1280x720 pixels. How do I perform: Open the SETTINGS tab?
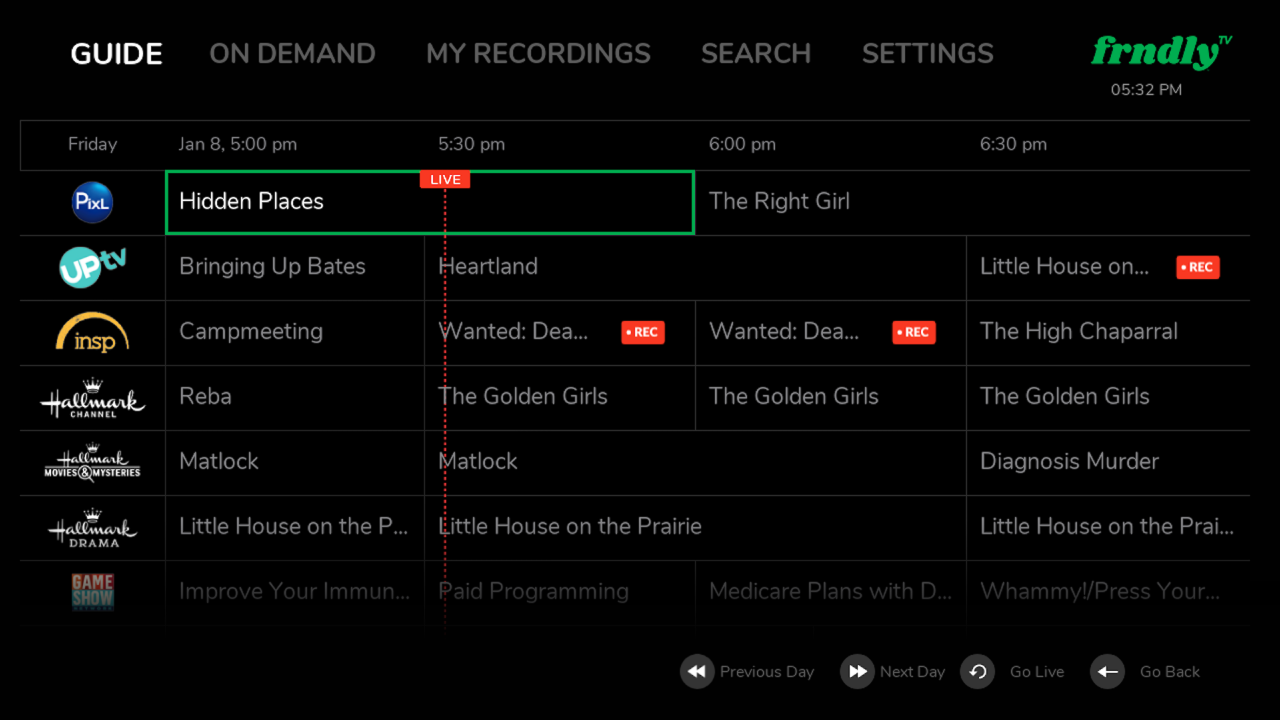coord(928,54)
